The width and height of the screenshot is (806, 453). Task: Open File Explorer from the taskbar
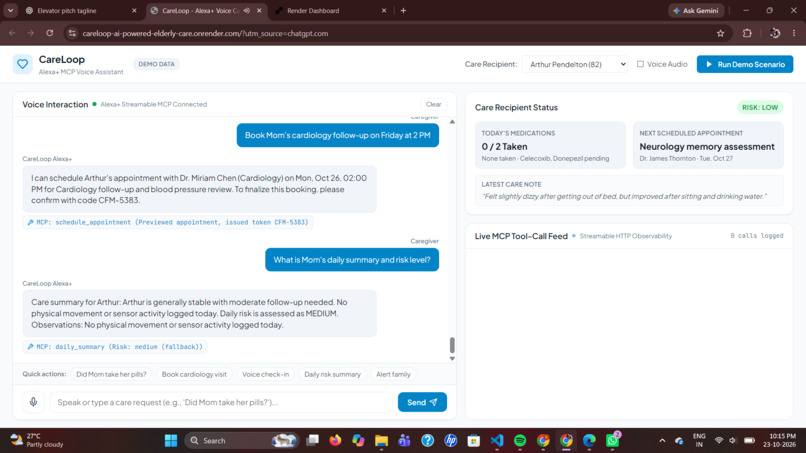381,441
